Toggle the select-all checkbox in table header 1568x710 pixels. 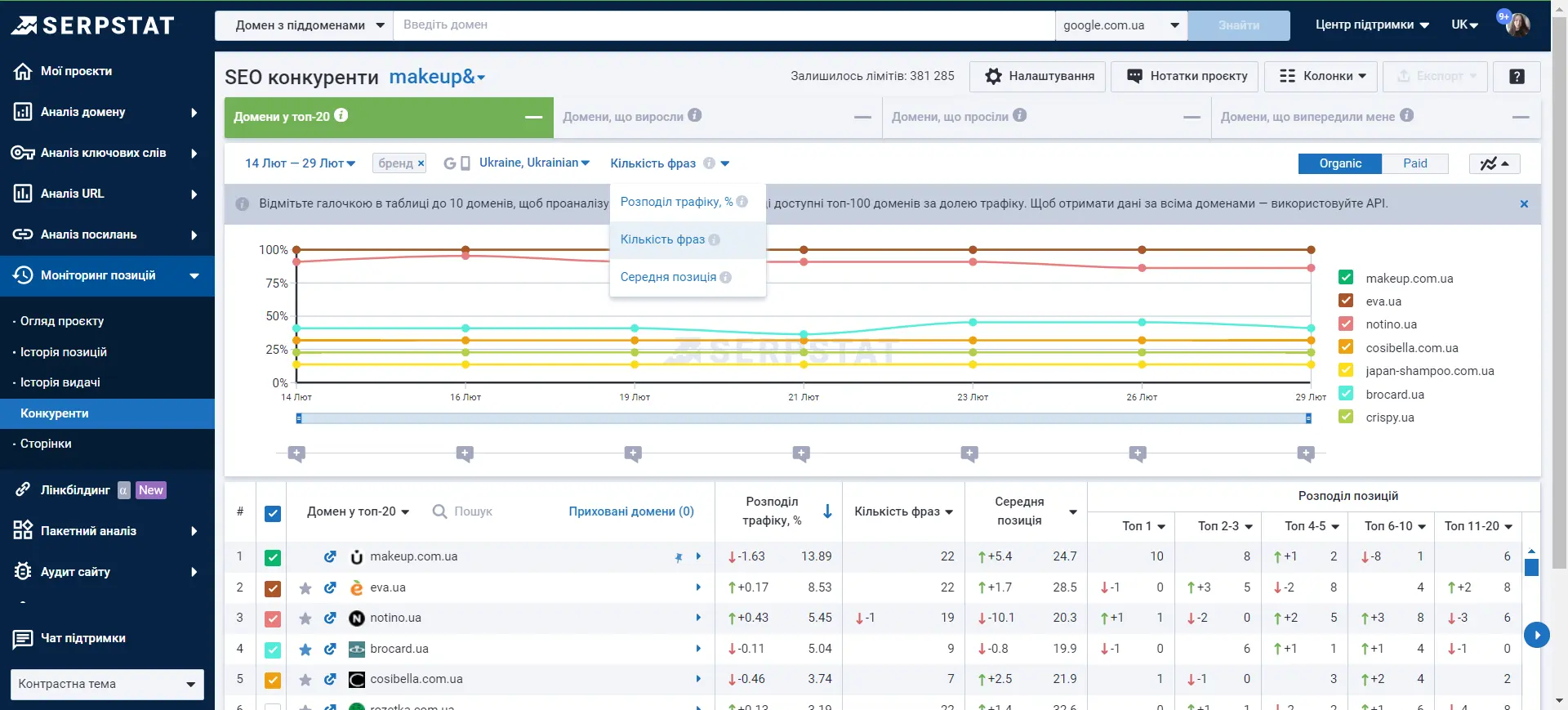273,513
